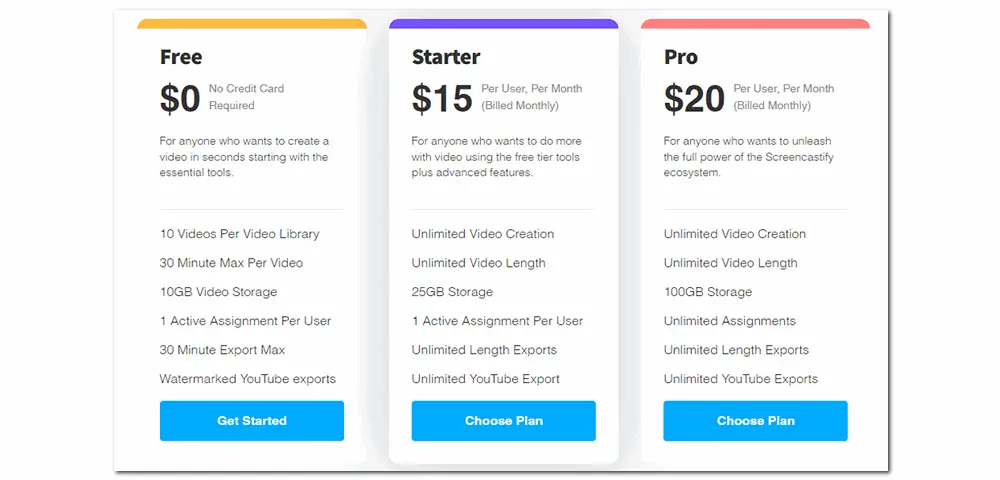The height and width of the screenshot is (480, 1000).
Task: Click orange top bar of Free card
Action: click(252, 24)
